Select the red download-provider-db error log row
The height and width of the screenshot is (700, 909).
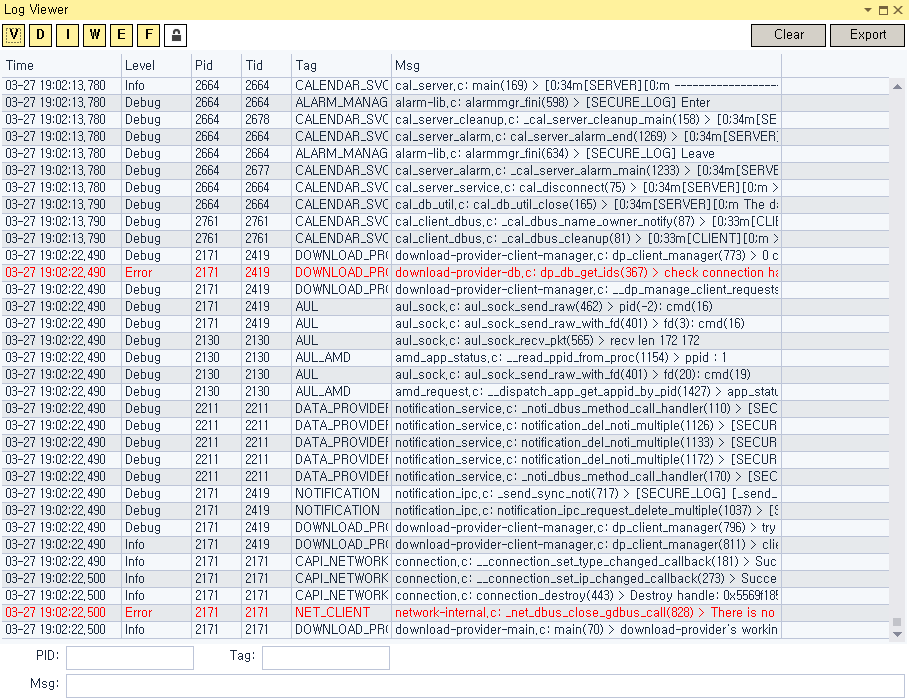[400, 272]
